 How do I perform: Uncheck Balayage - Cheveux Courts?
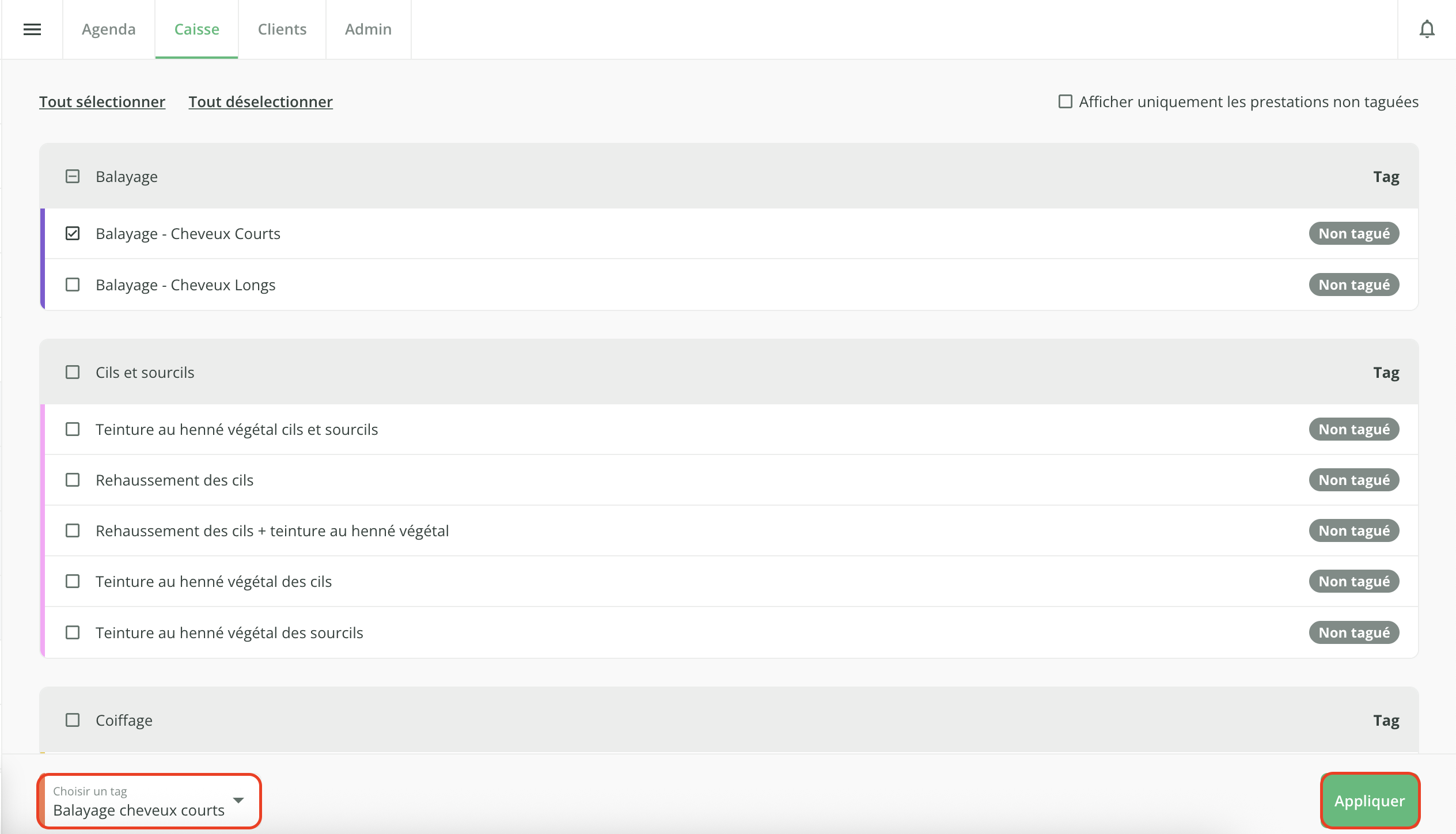pos(73,233)
